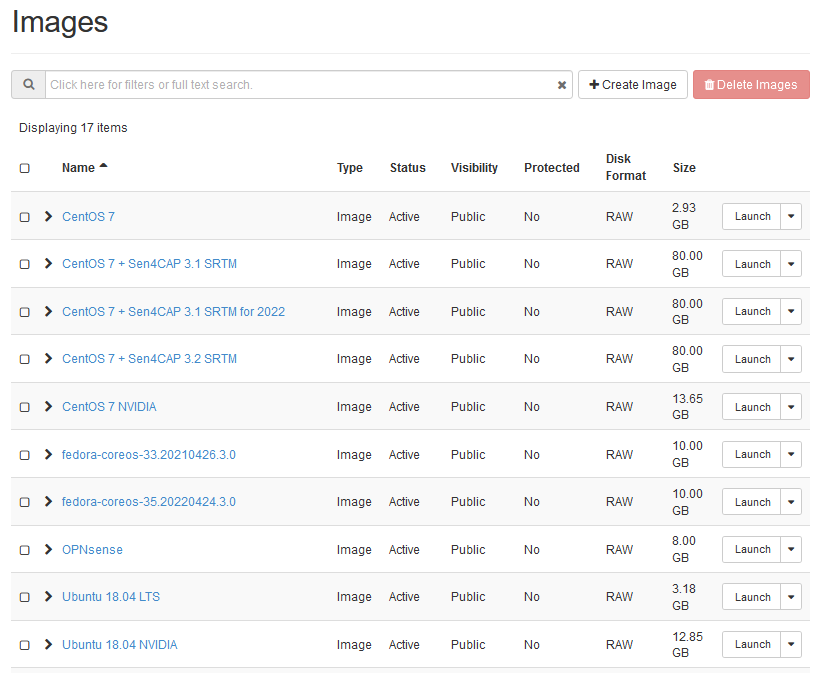Toggle the select-all images checkbox

25,168
